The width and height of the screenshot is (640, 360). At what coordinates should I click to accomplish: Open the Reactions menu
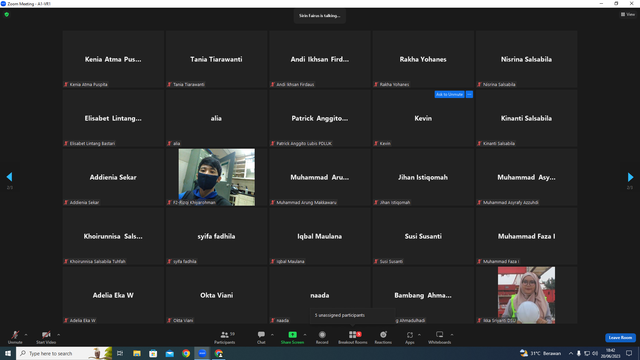pos(383,337)
